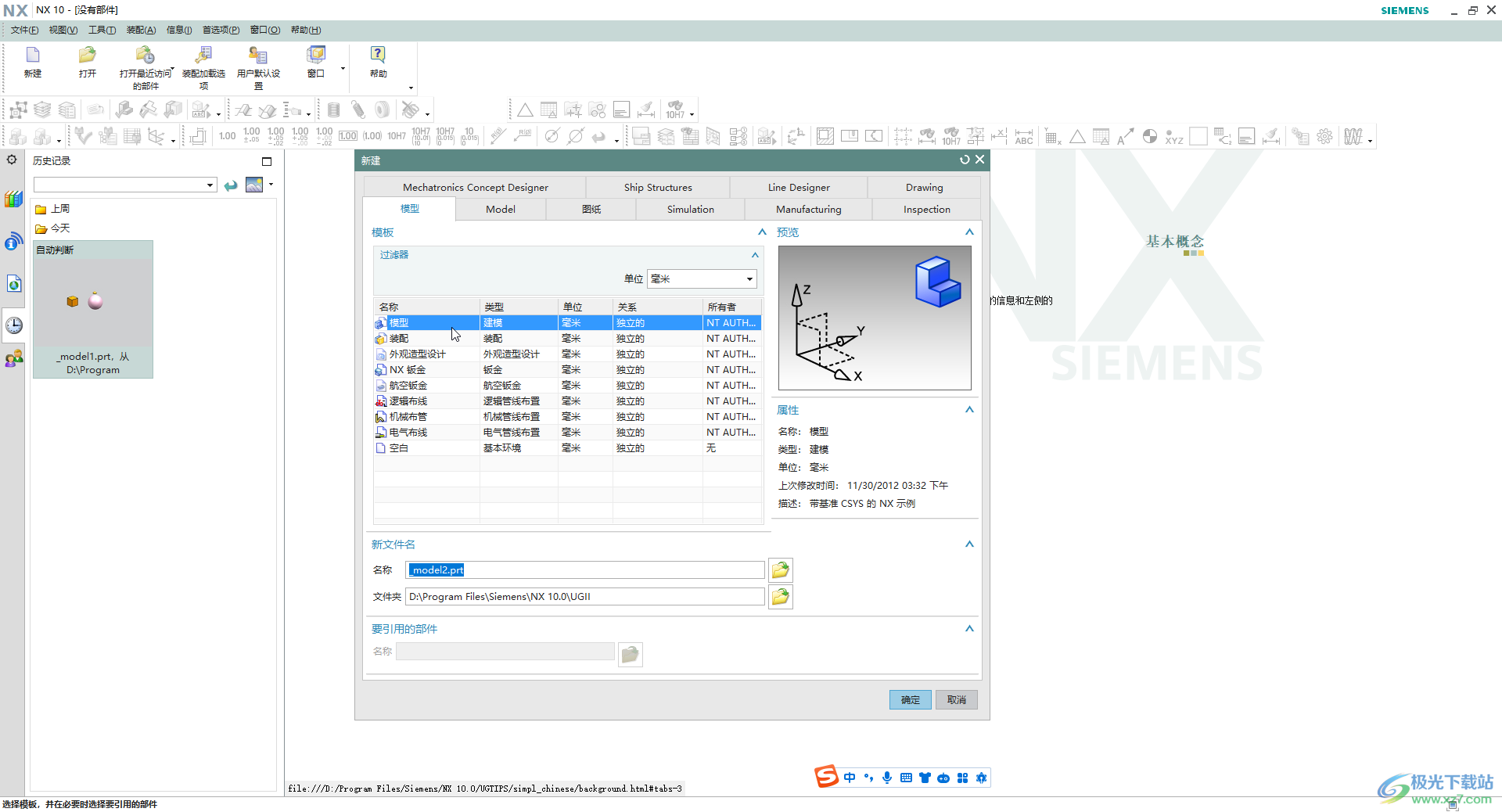Click the history back arrow icon
Viewport: 1502px width, 812px height.
(231, 185)
